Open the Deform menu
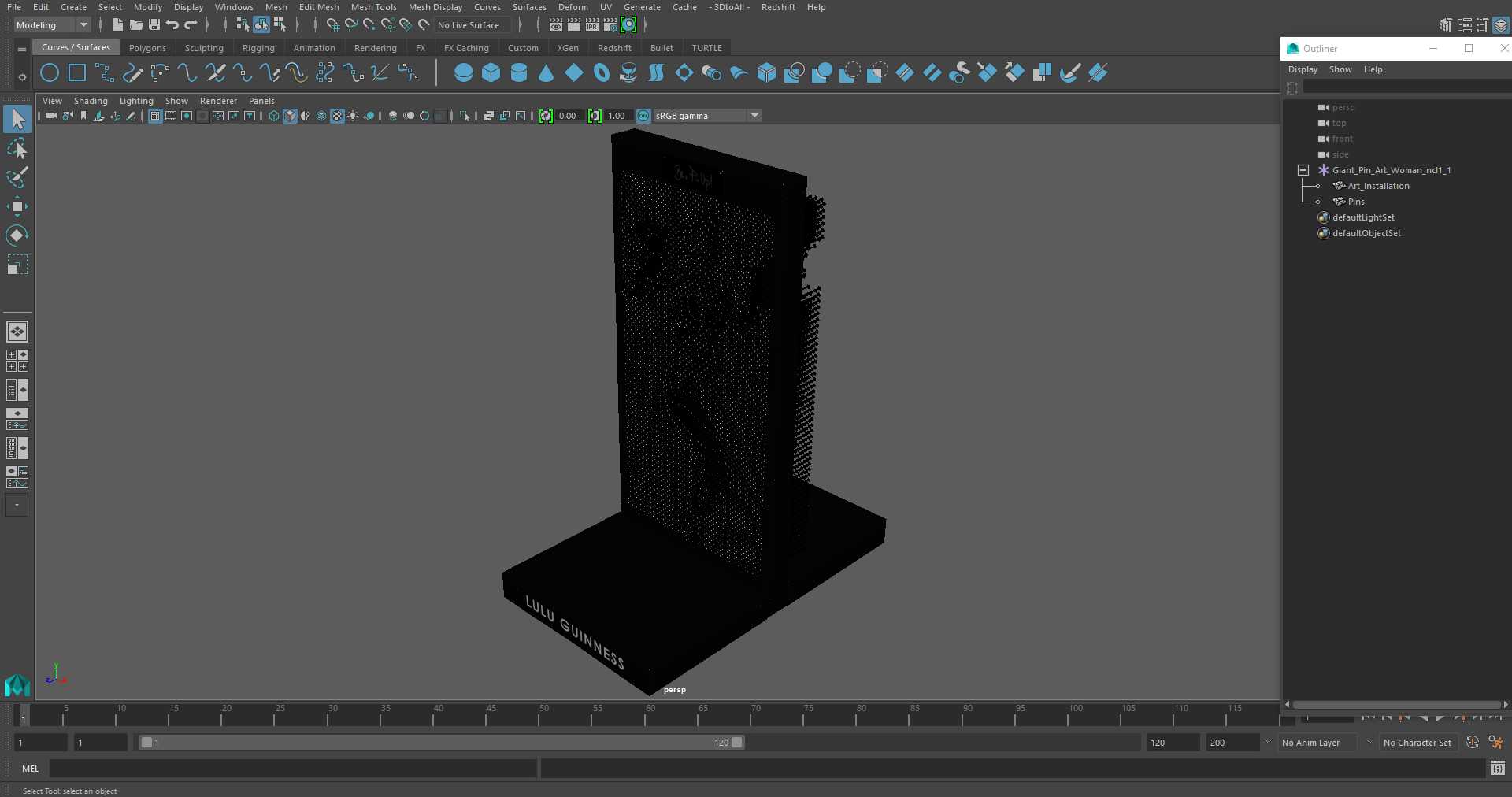This screenshot has height=797, width=1512. 573,7
